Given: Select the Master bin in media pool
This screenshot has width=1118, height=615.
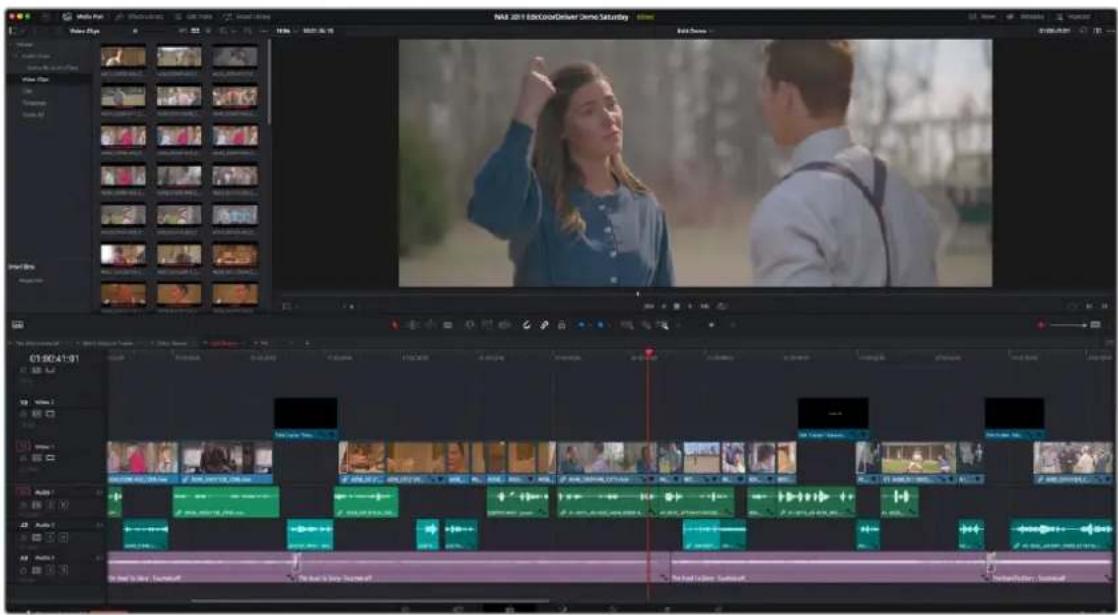Looking at the screenshot, I should [23, 43].
